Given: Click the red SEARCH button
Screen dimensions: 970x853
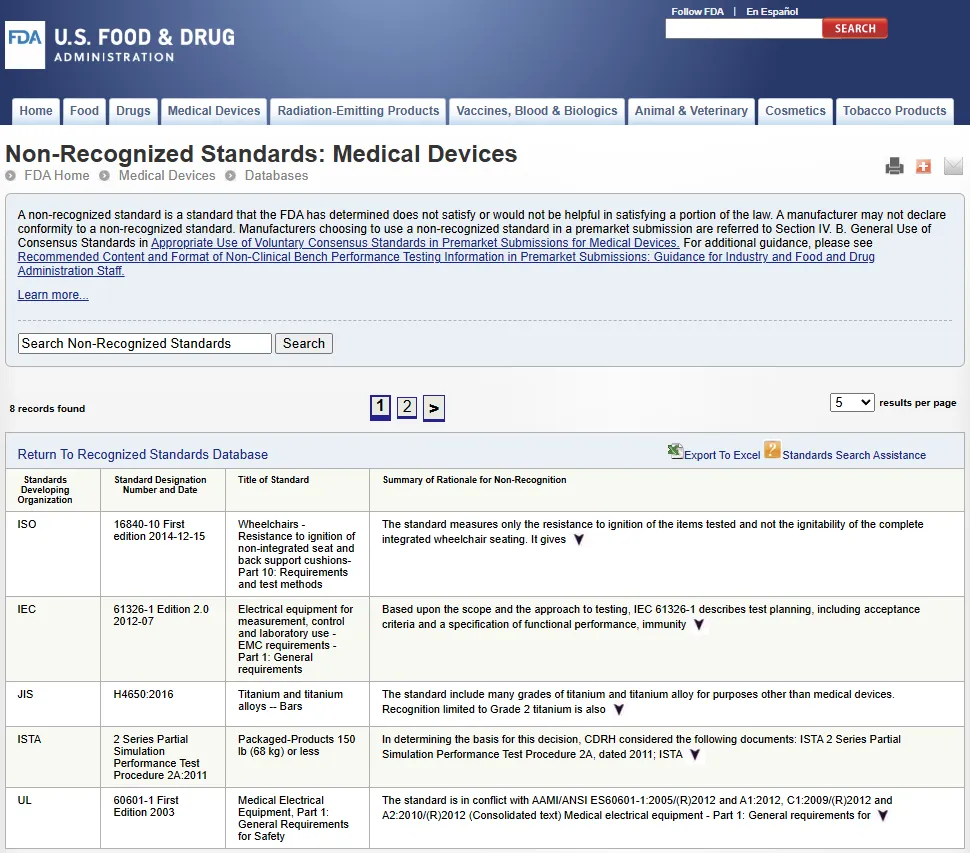Looking at the screenshot, I should pyautogui.click(x=854, y=28).
